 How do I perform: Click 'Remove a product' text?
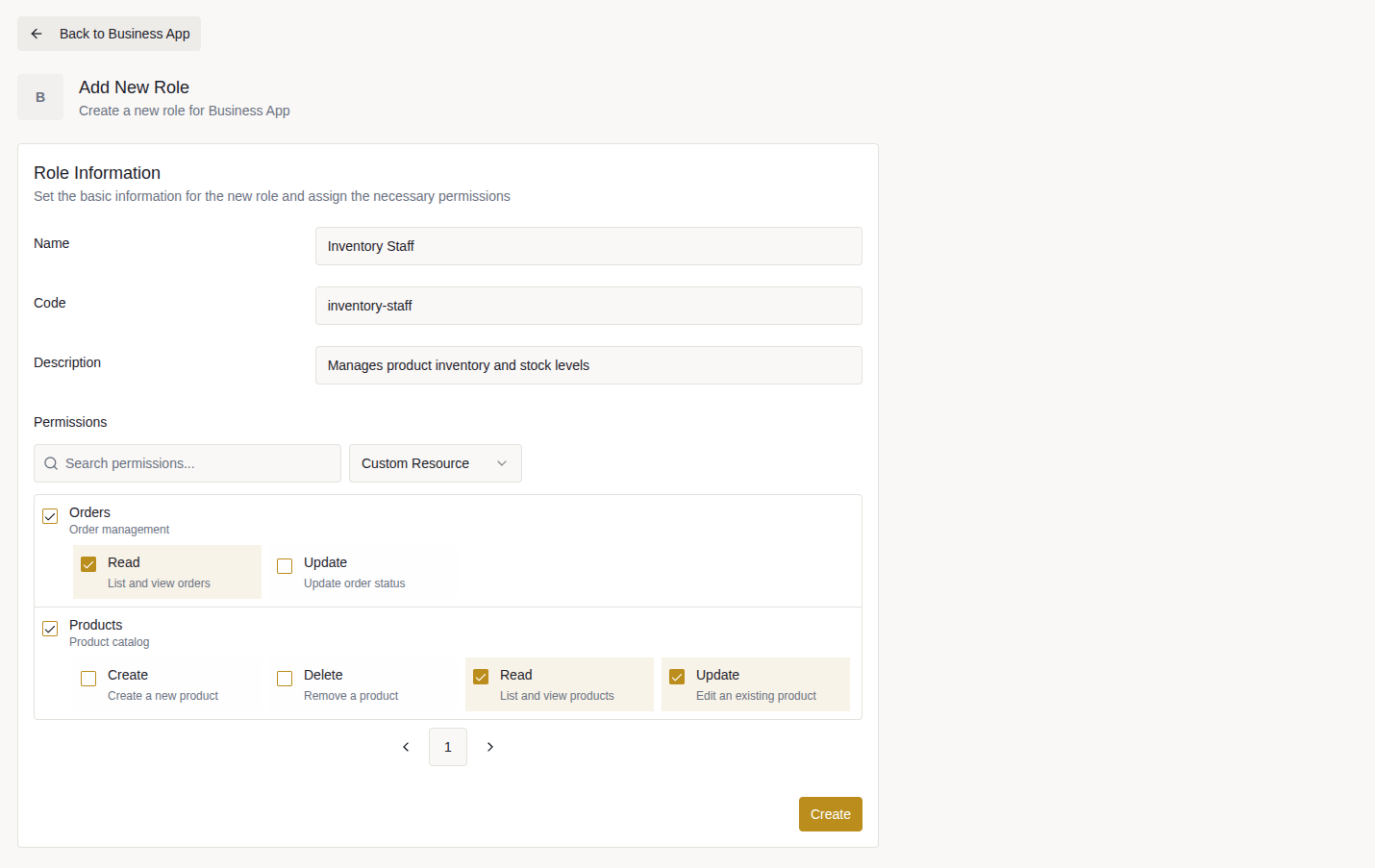351,696
